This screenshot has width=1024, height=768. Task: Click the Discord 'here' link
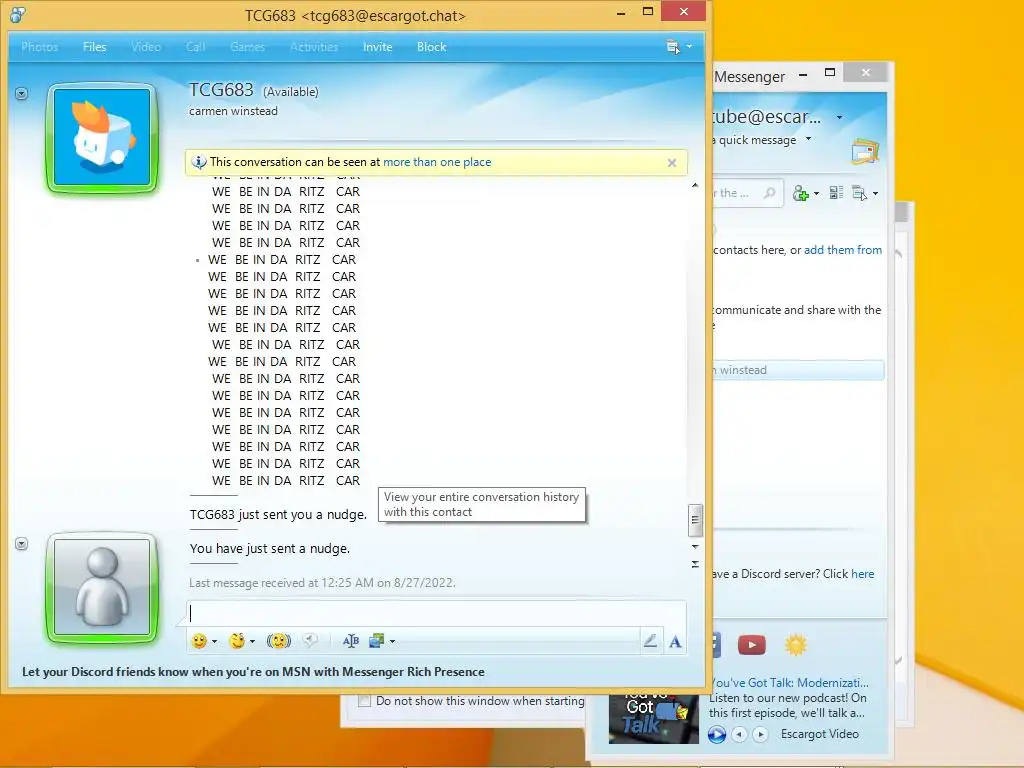click(x=862, y=574)
